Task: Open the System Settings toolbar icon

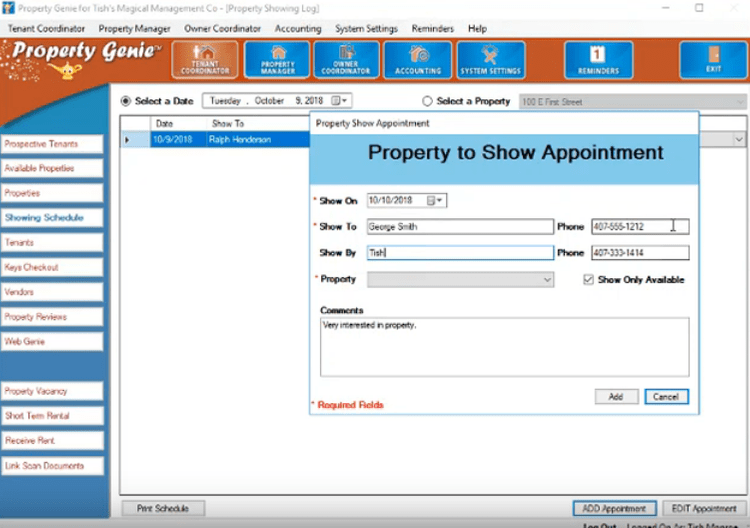Action: point(491,60)
